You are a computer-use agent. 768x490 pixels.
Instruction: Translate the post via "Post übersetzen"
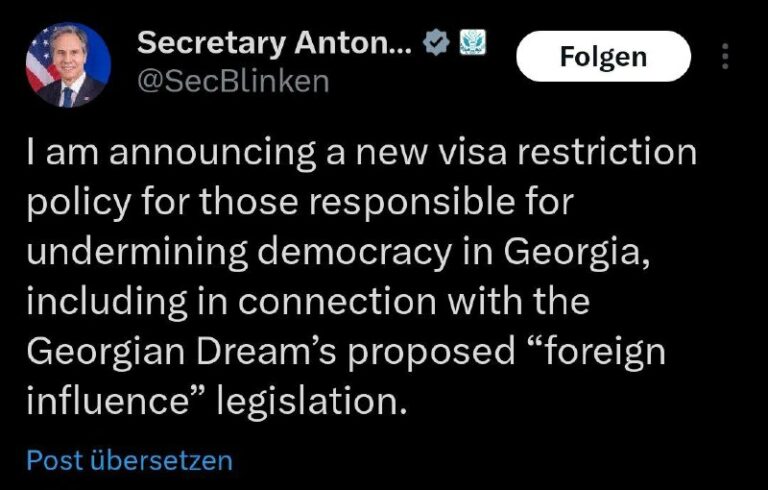coord(129,460)
